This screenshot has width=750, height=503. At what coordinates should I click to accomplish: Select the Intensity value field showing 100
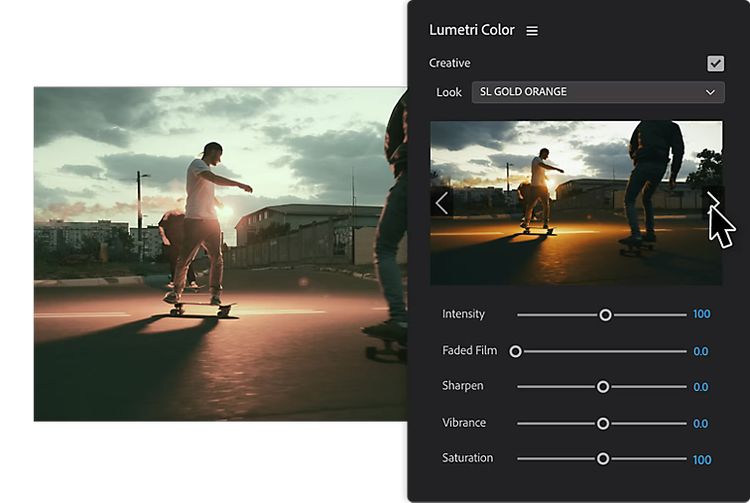[x=701, y=314]
